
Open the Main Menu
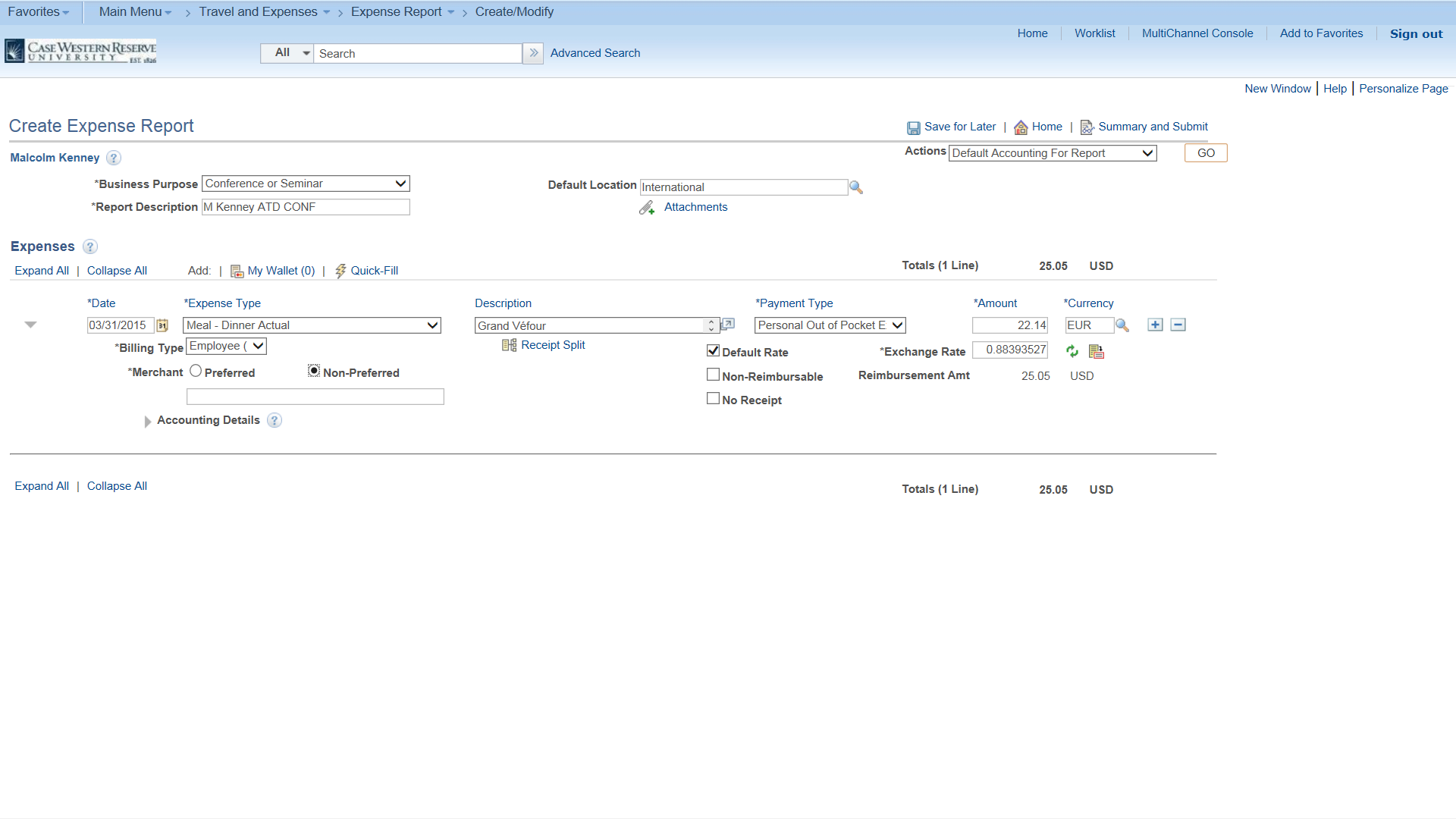point(135,12)
